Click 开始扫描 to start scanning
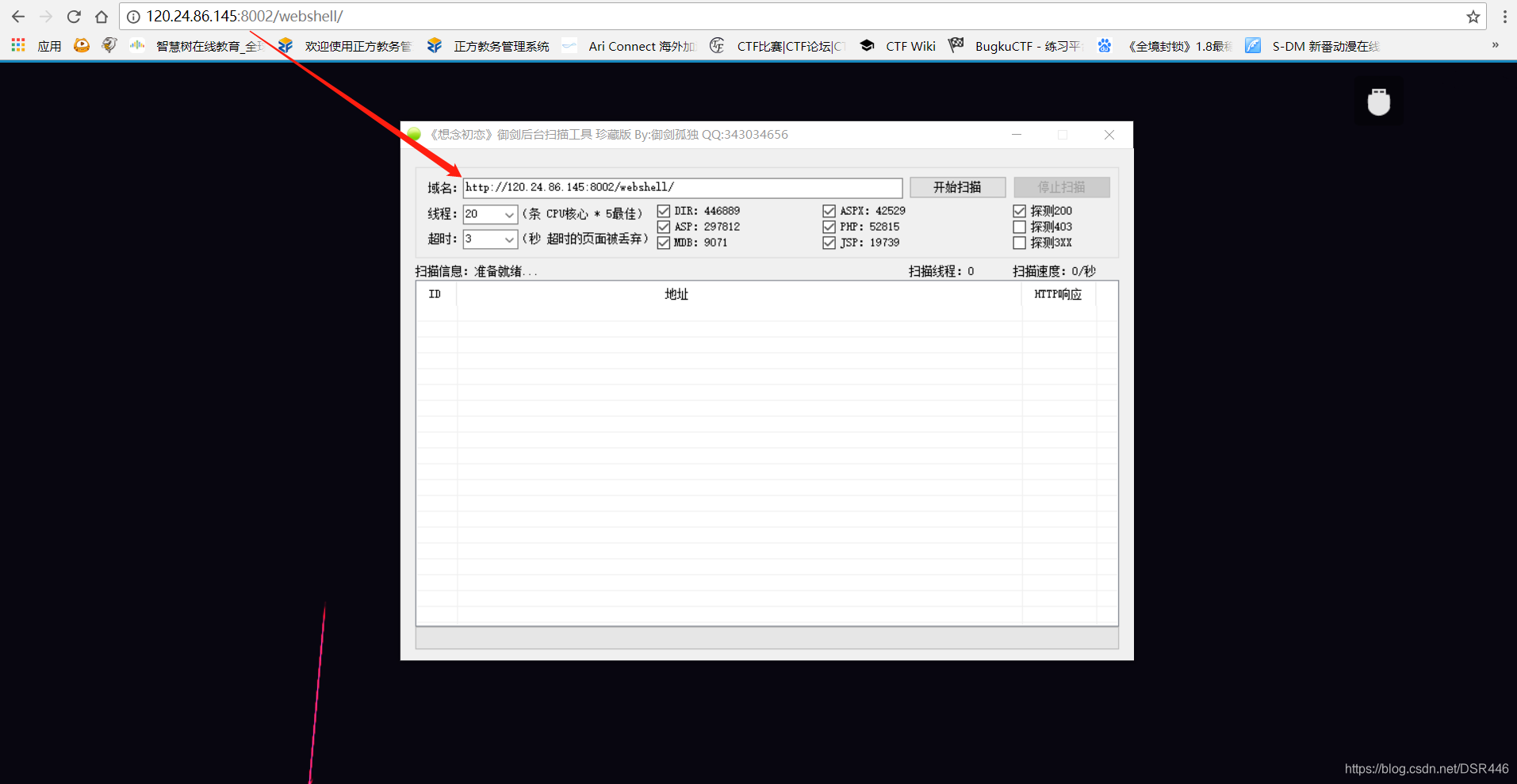The height and width of the screenshot is (784, 1517). [x=957, y=187]
